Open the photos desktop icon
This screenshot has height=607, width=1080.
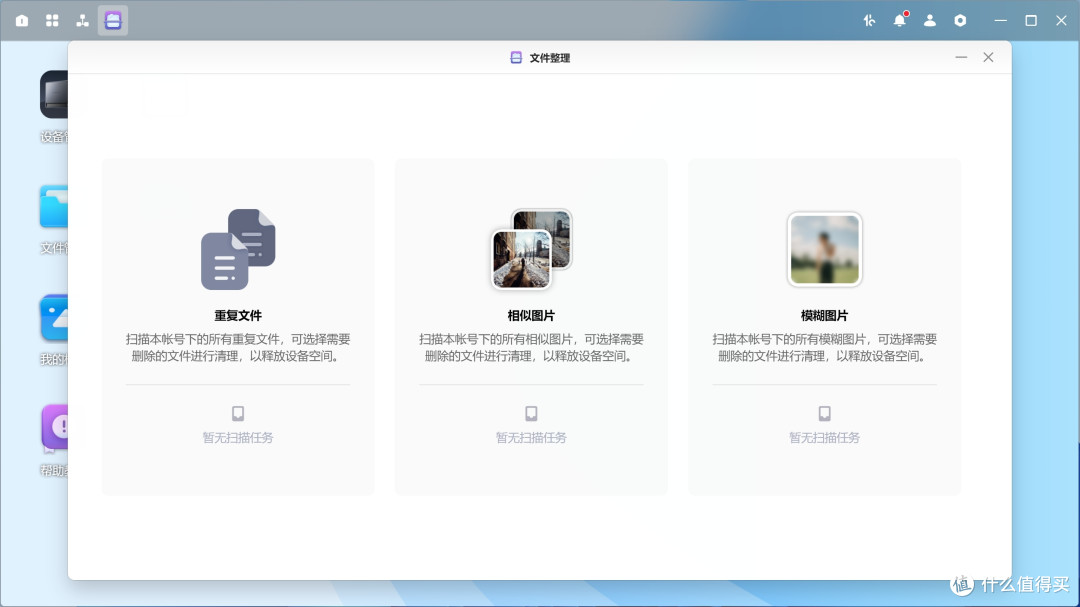coord(54,318)
